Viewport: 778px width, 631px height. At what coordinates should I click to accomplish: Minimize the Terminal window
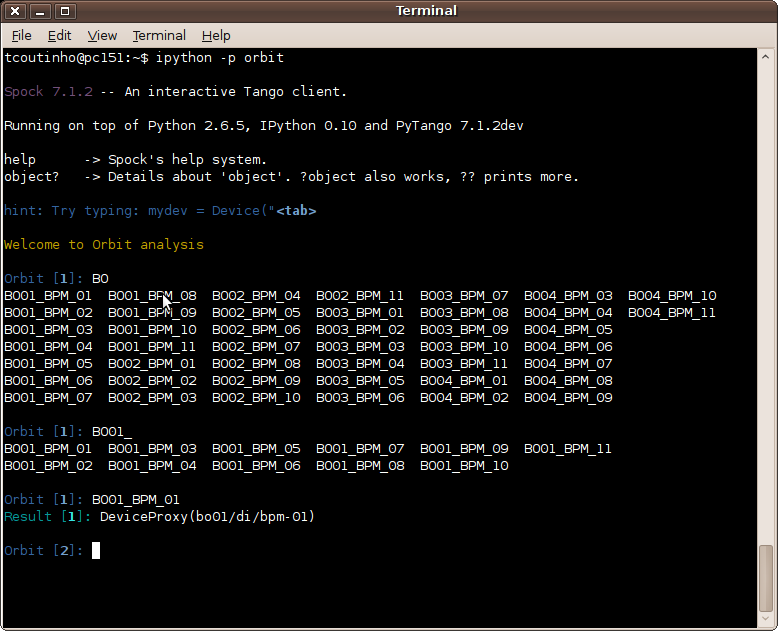tap(40, 11)
